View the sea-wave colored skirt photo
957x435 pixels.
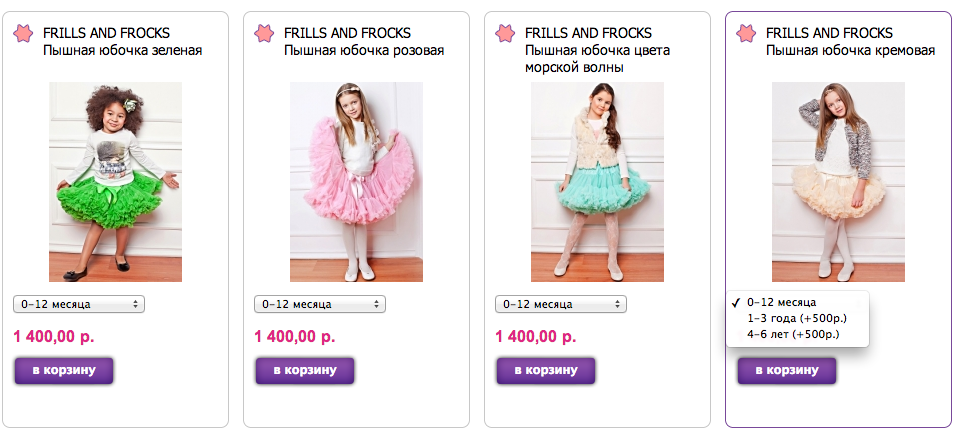point(598,182)
